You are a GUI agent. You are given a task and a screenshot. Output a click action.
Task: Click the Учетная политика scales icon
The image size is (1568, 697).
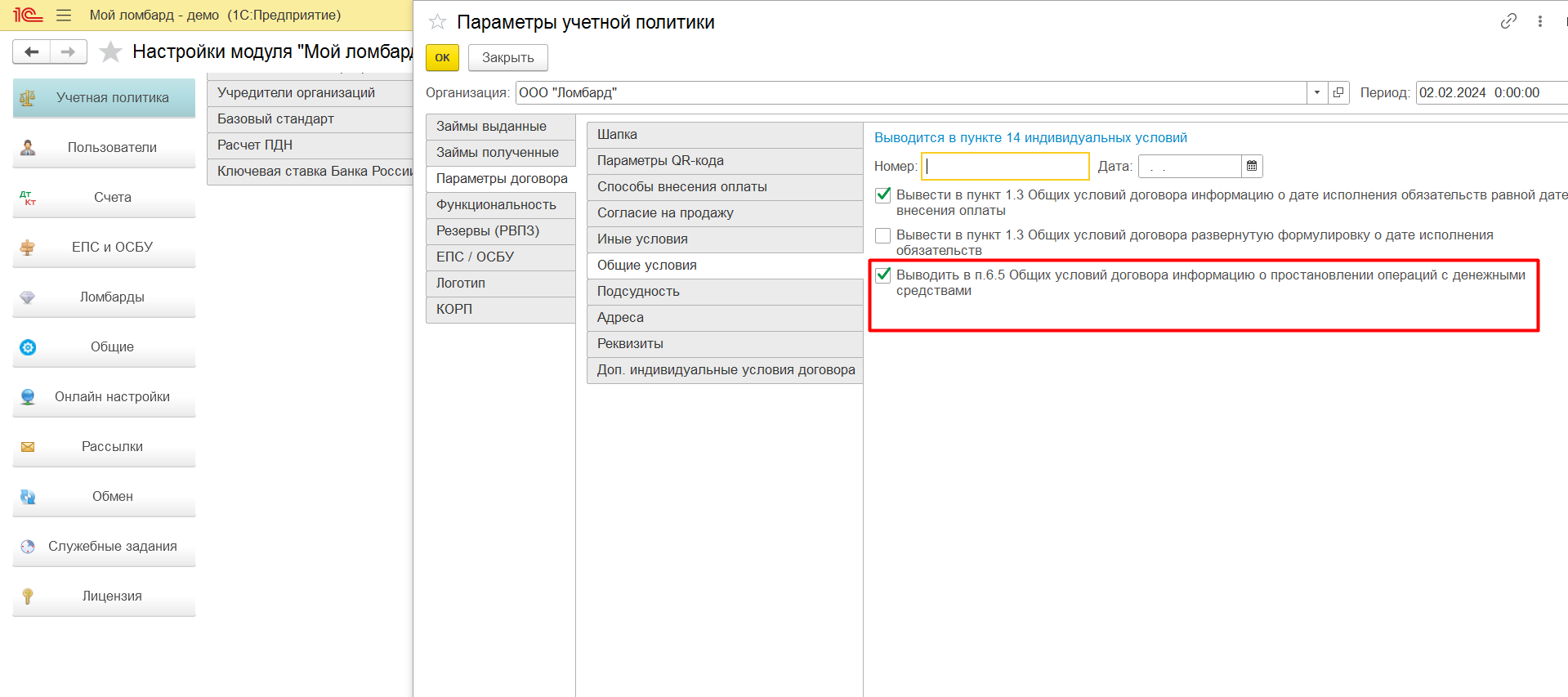point(28,98)
